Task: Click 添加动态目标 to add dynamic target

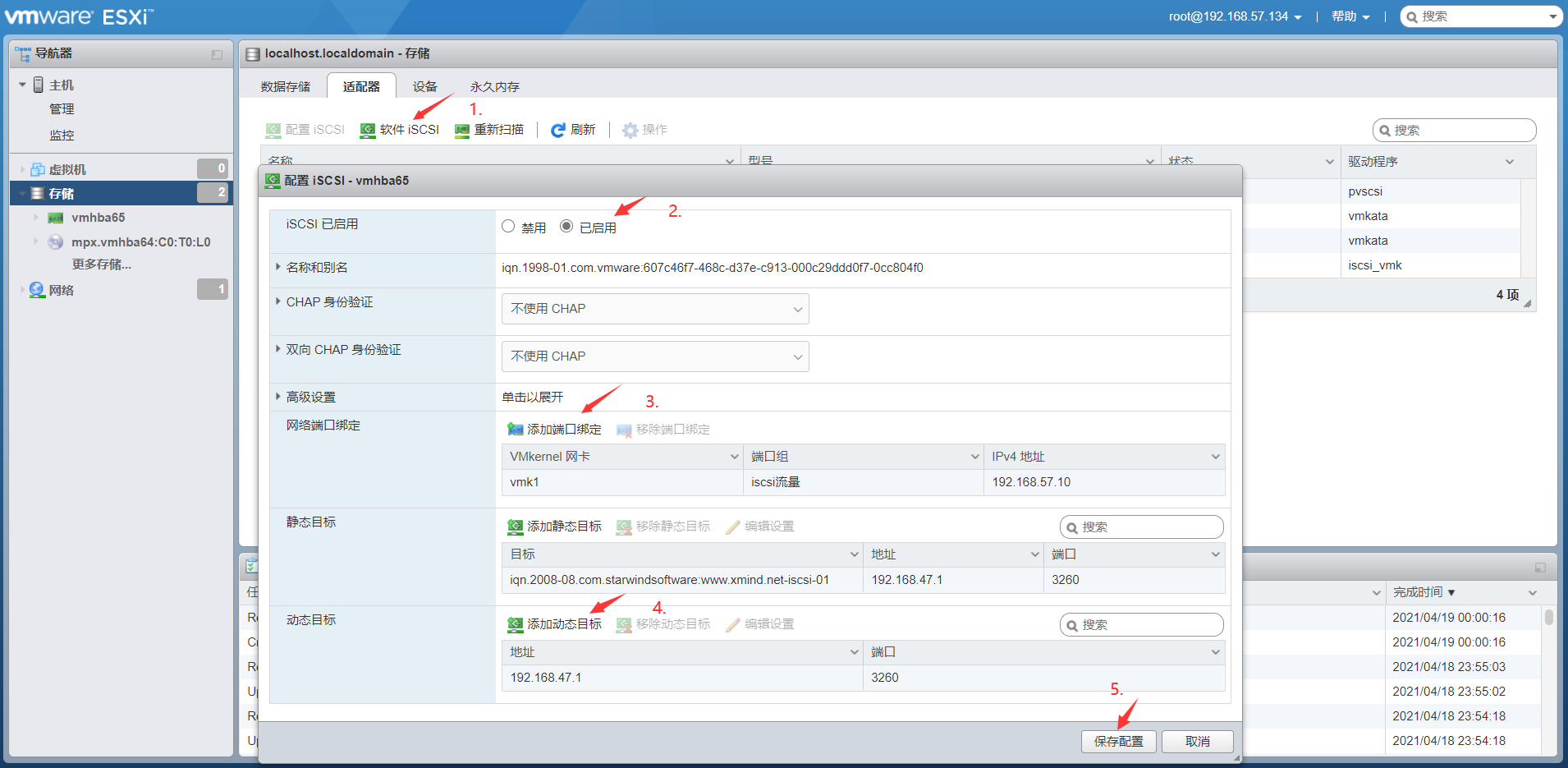Action: pos(557,623)
